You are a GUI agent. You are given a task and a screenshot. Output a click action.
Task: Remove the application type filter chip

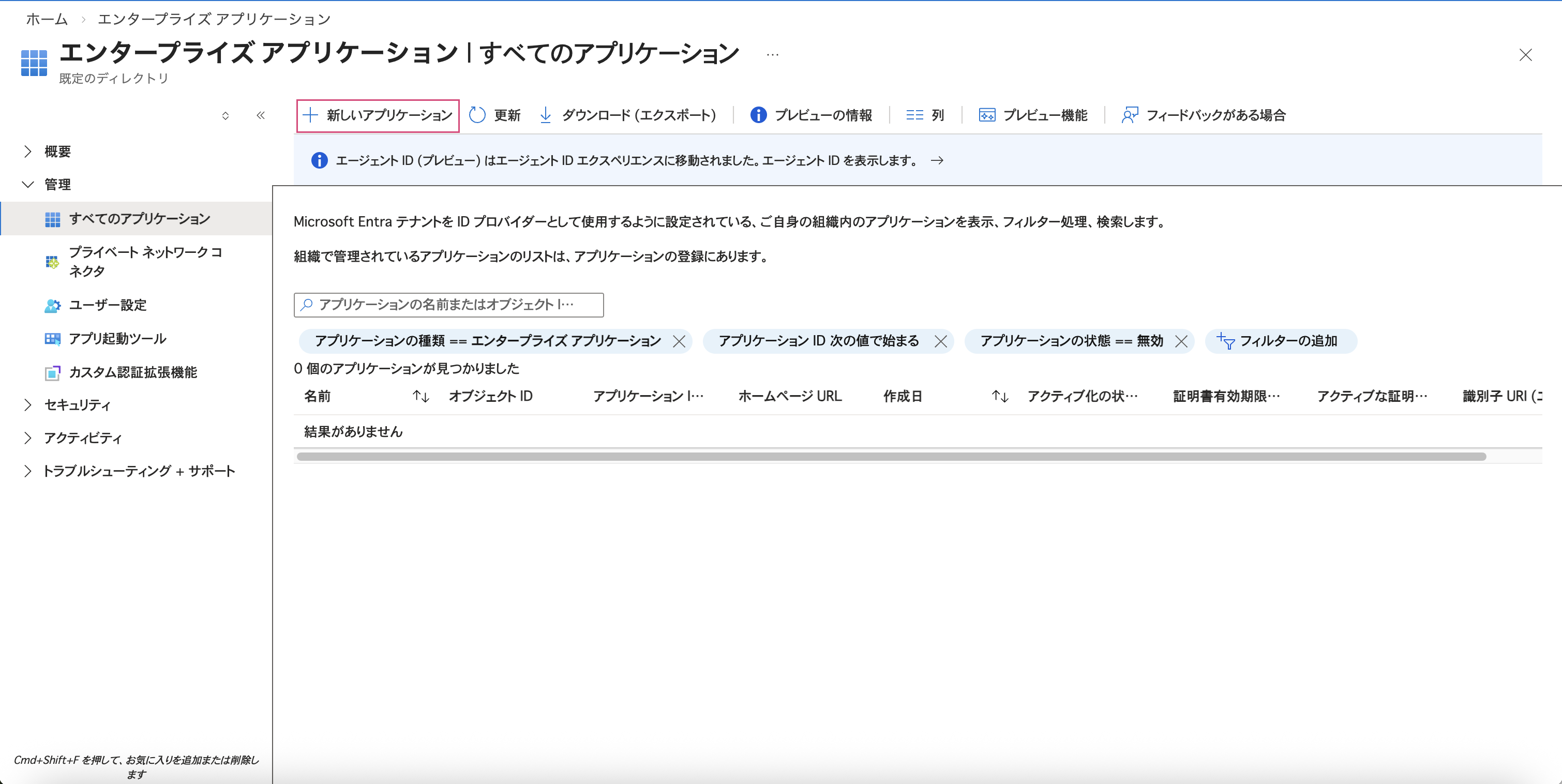point(679,341)
